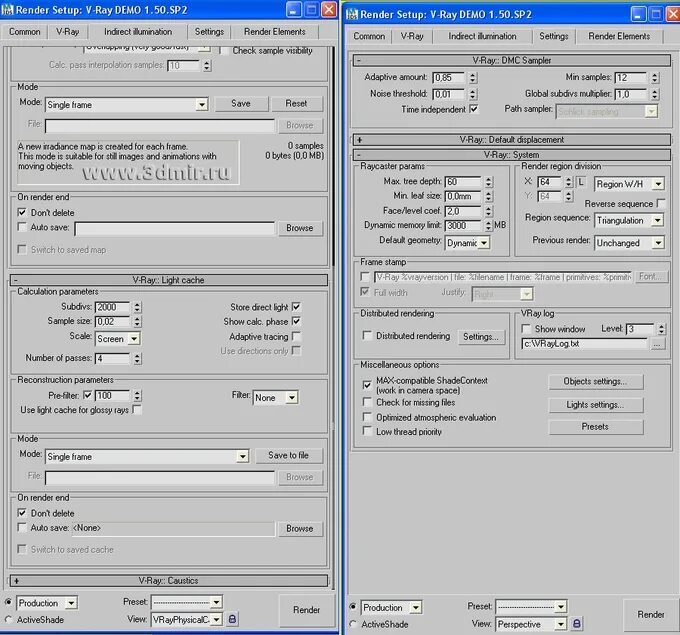Click Lights settings button
680x635 pixels.
[x=595, y=405]
